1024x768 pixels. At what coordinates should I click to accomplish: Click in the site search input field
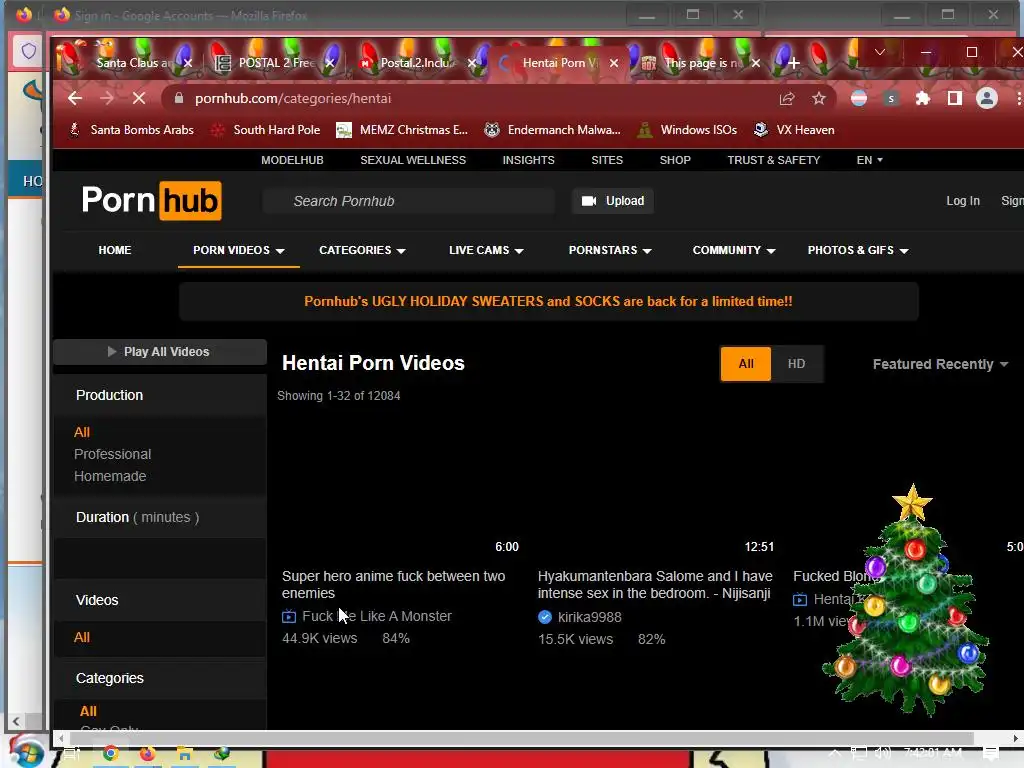pos(409,201)
